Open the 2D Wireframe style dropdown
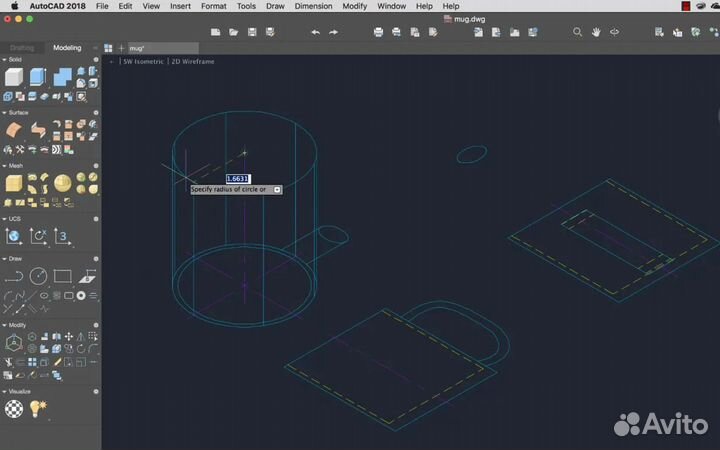720x450 pixels. click(x=193, y=62)
